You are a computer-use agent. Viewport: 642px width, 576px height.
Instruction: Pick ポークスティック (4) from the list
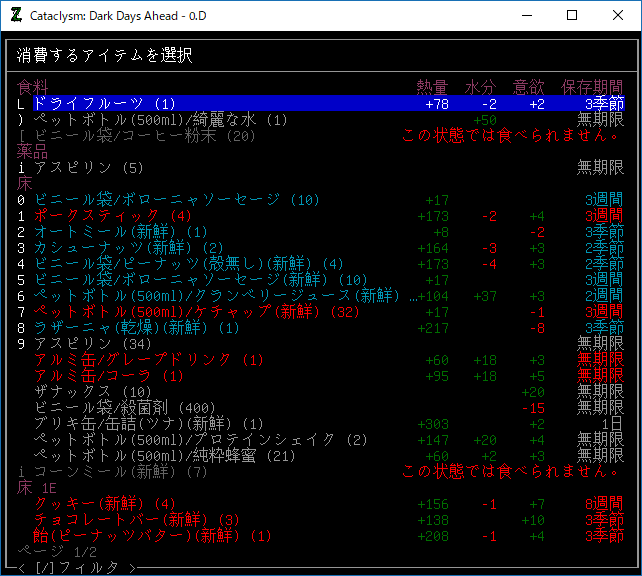112,216
